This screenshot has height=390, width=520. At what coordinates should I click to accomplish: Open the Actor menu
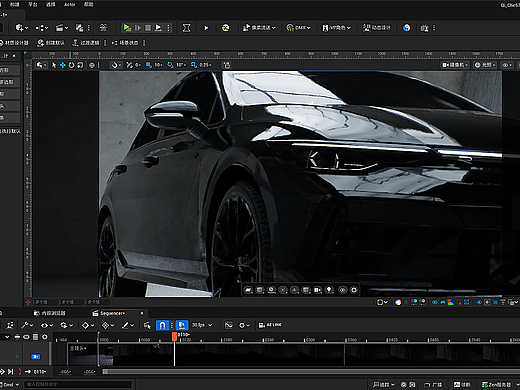(x=70, y=5)
